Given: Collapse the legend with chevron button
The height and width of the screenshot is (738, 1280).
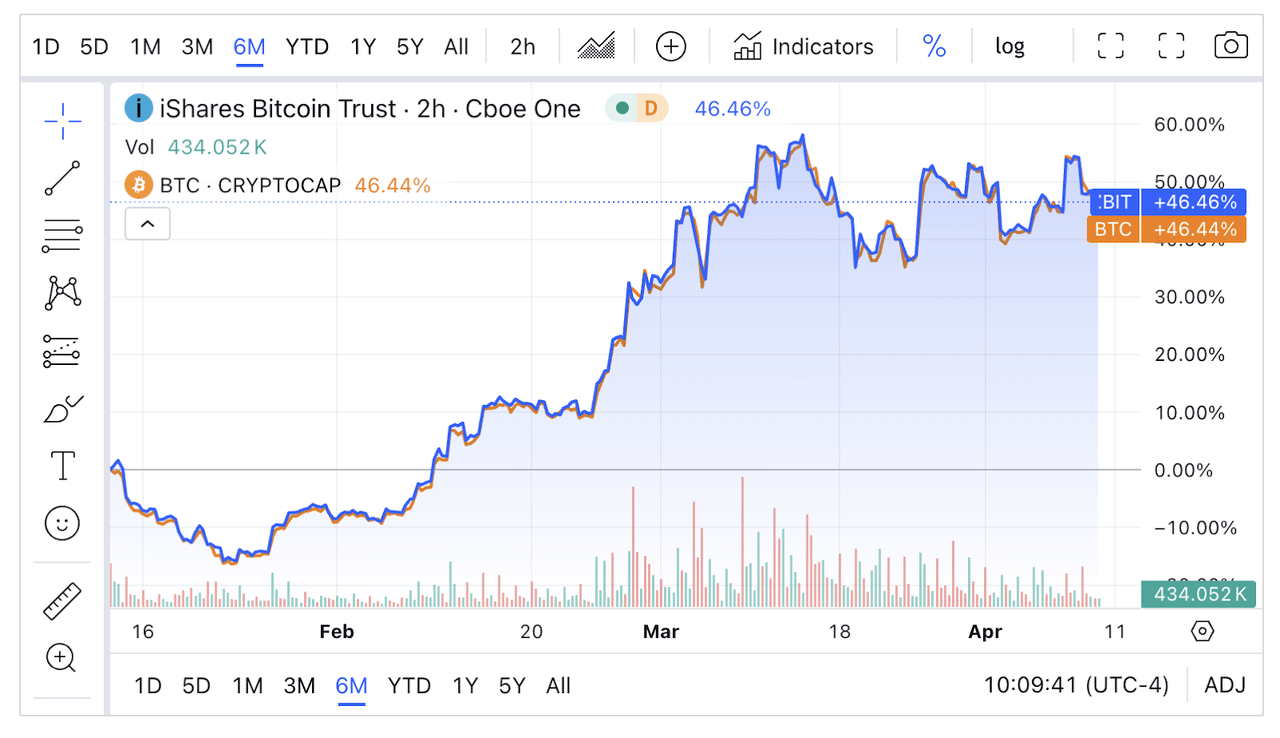Looking at the screenshot, I should pos(148,224).
